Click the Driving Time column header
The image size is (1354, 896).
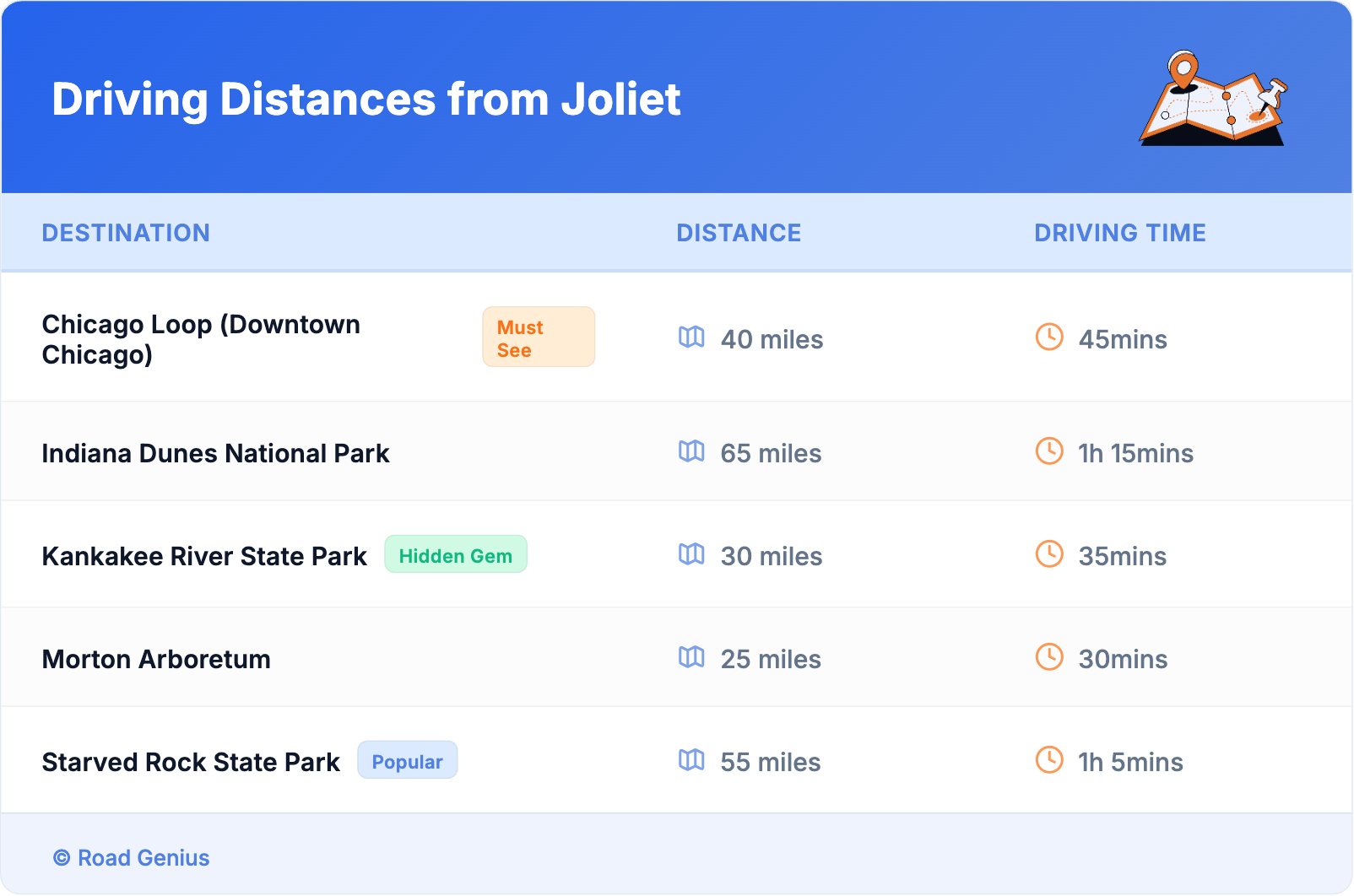pos(1119,233)
